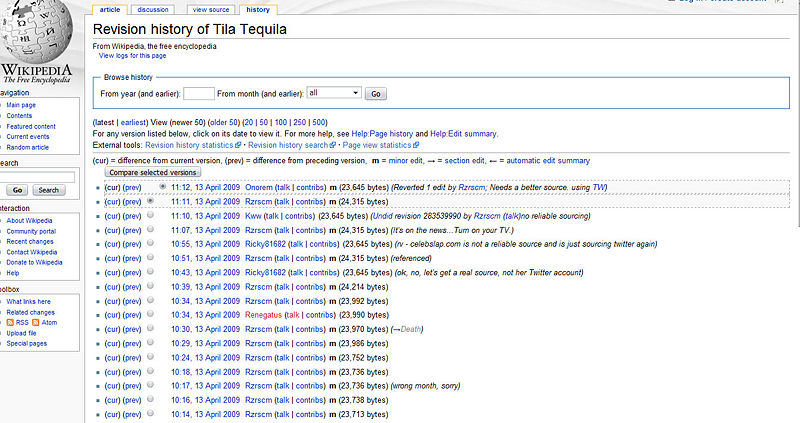The height and width of the screenshot is (423, 800).
Task: Open the view source tab
Action: pos(210,9)
